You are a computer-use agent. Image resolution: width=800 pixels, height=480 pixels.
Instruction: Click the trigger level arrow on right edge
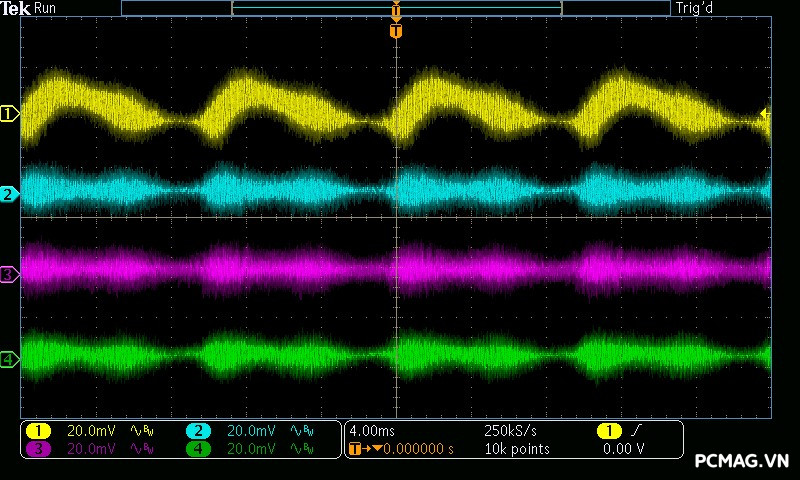click(765, 114)
